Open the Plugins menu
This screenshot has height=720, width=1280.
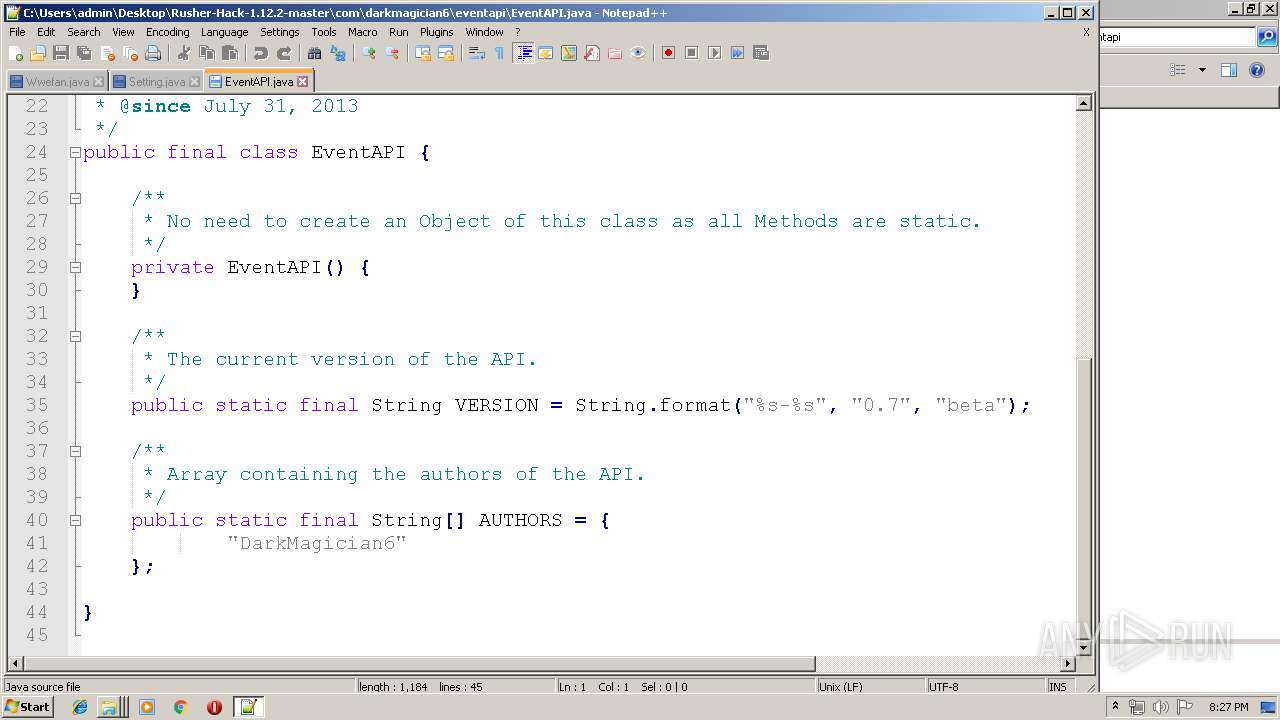tap(436, 32)
